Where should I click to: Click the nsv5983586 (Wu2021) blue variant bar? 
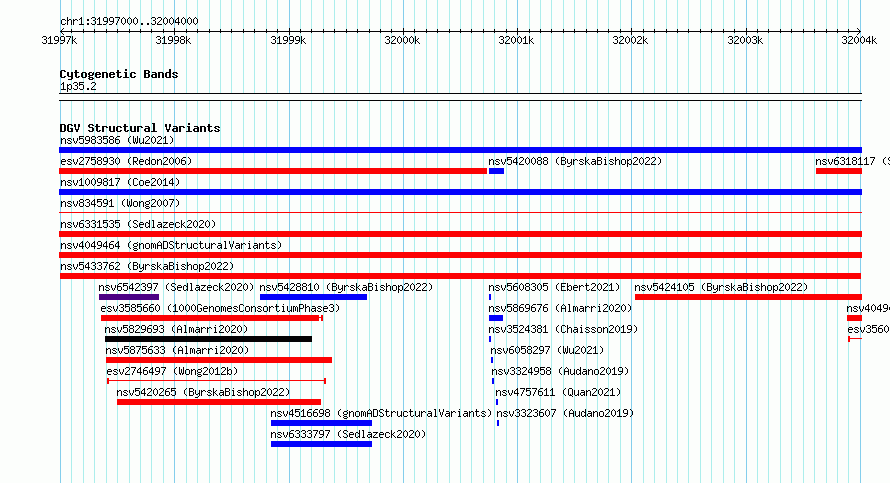(x=460, y=150)
